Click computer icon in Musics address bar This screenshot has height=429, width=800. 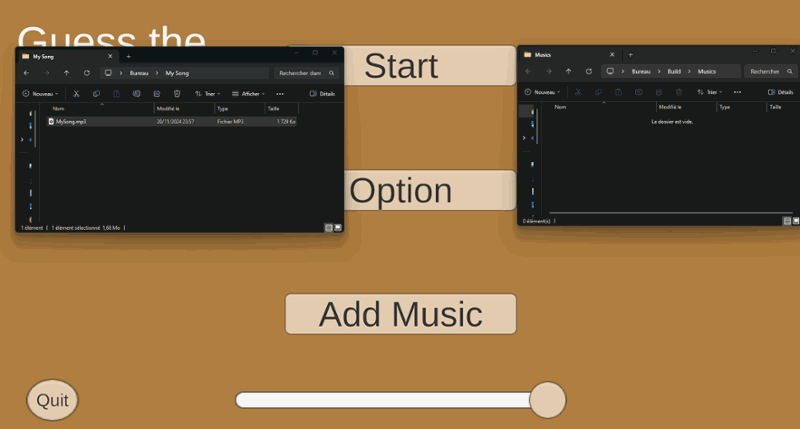610,71
